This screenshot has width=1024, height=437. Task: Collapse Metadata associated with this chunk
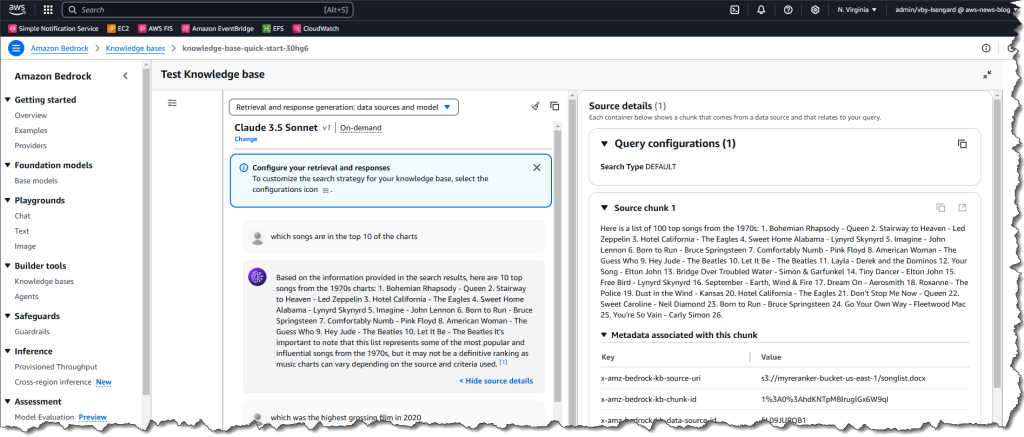coord(604,335)
